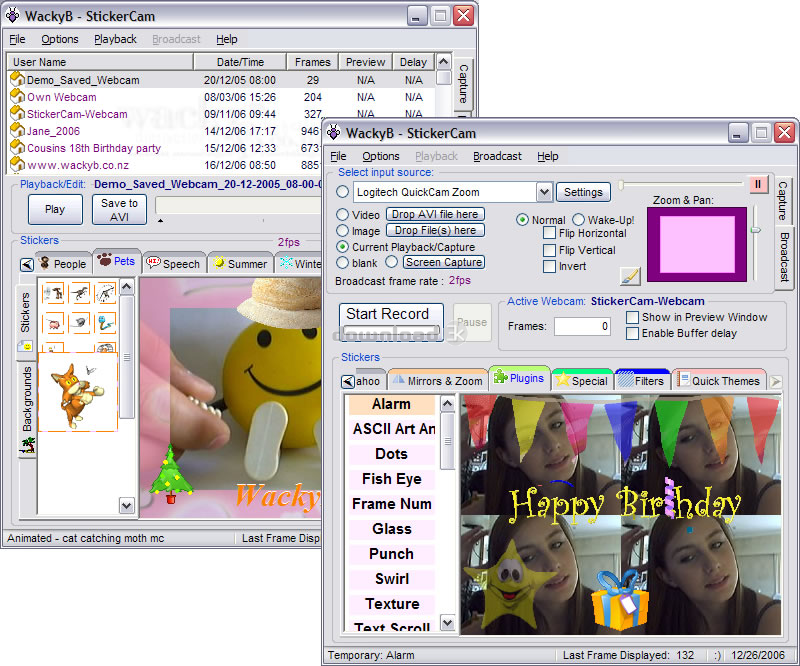Click the sticker tabs scroll-left arrow beside ahoo
Screen dimensions: 800x666
tap(348, 382)
